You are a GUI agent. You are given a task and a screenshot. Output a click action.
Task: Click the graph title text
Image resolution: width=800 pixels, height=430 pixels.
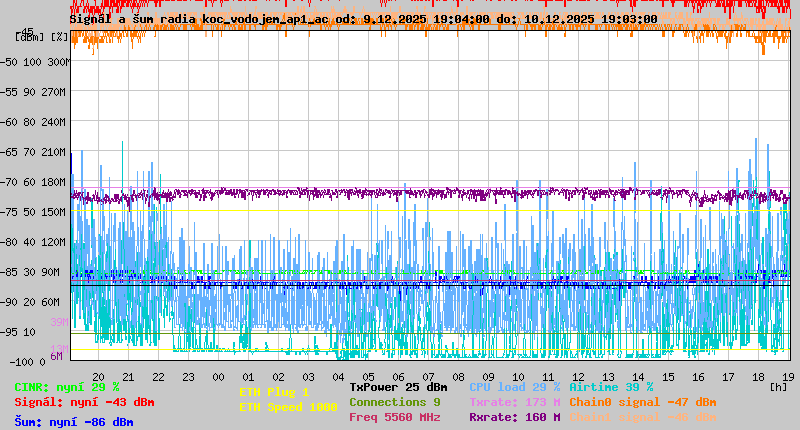(363, 19)
